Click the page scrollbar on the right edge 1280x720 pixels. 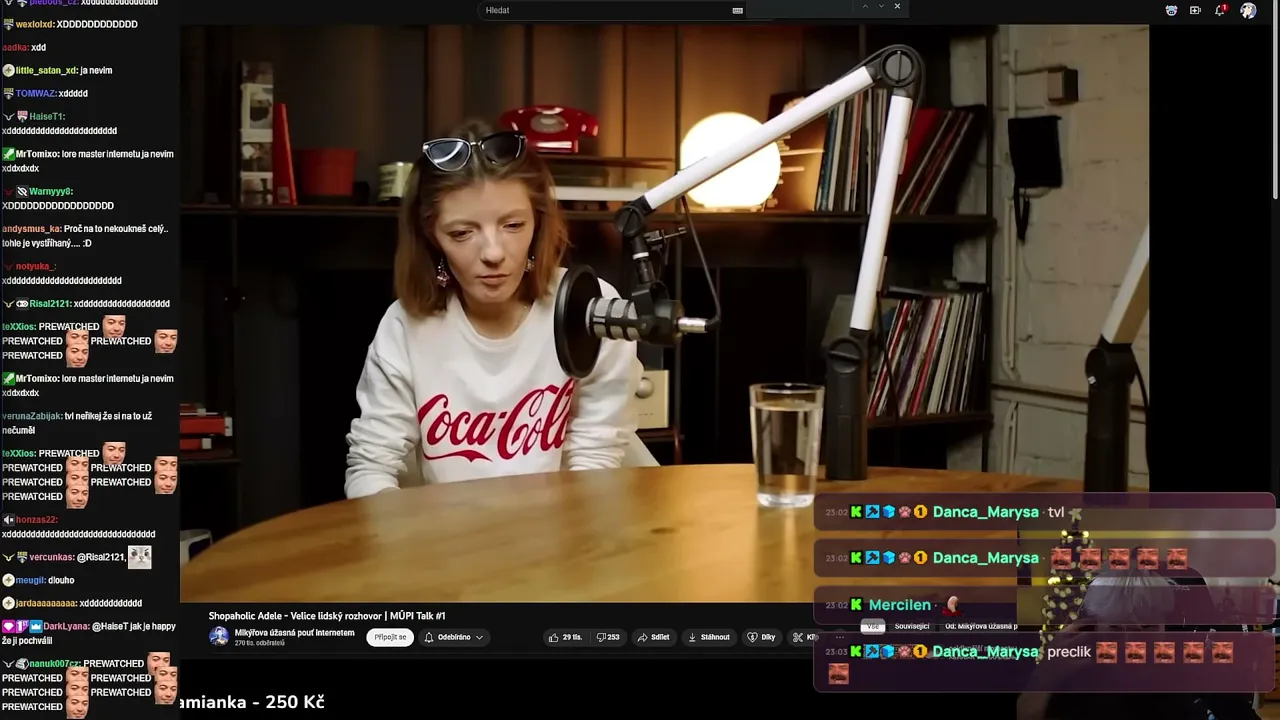tap(1275, 100)
